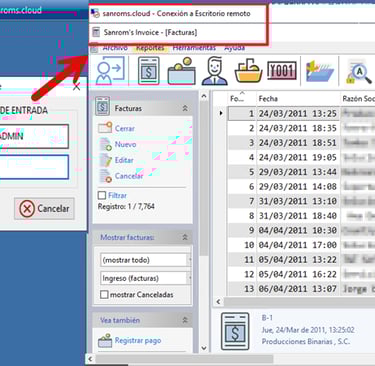Click the large invoice icon in detail pane
The image size is (375, 366).
[x=235, y=331]
